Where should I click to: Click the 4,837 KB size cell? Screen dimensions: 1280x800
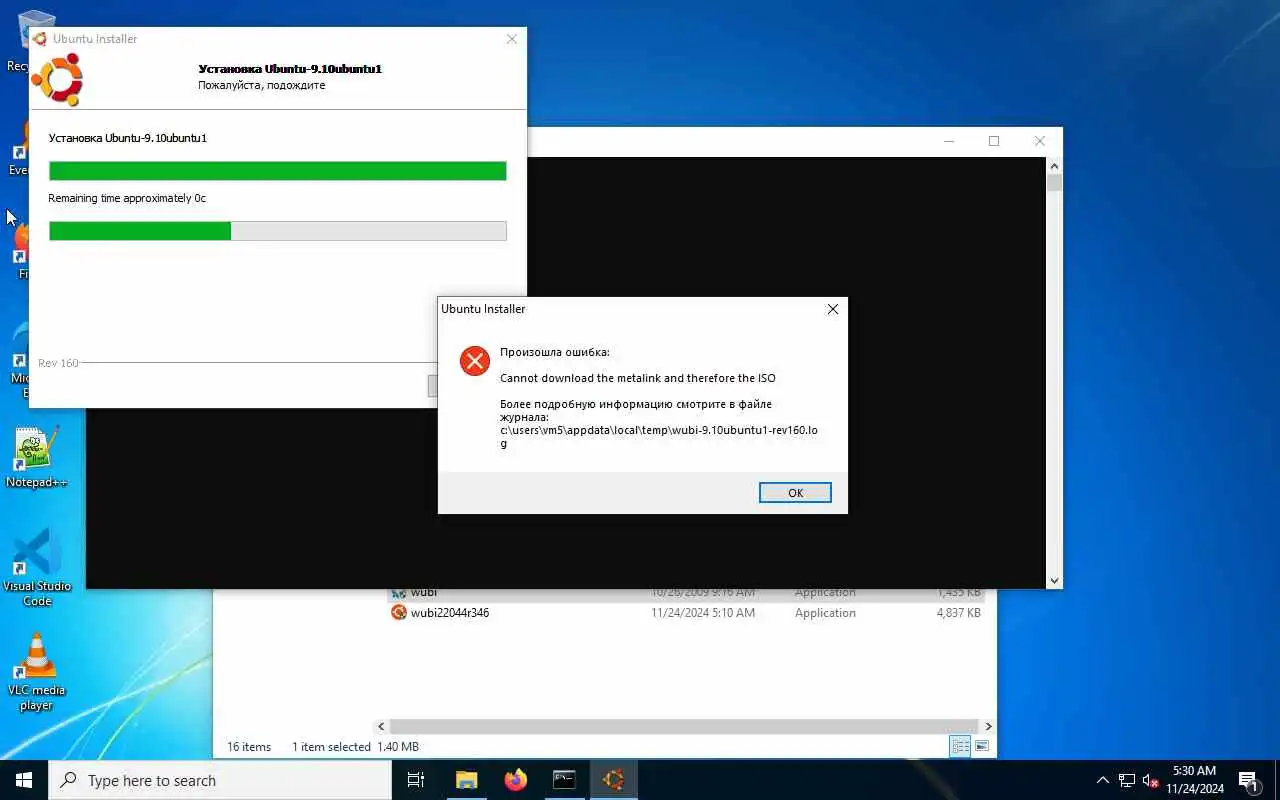pyautogui.click(x=958, y=613)
